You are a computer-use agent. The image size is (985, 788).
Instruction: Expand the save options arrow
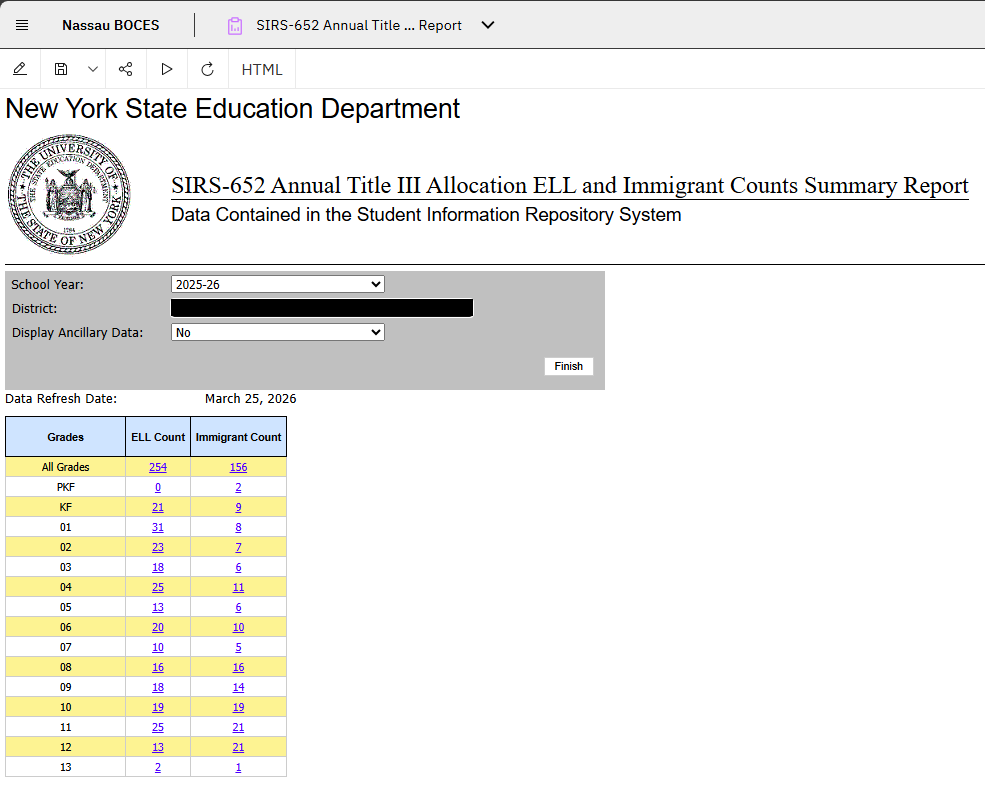click(93, 69)
